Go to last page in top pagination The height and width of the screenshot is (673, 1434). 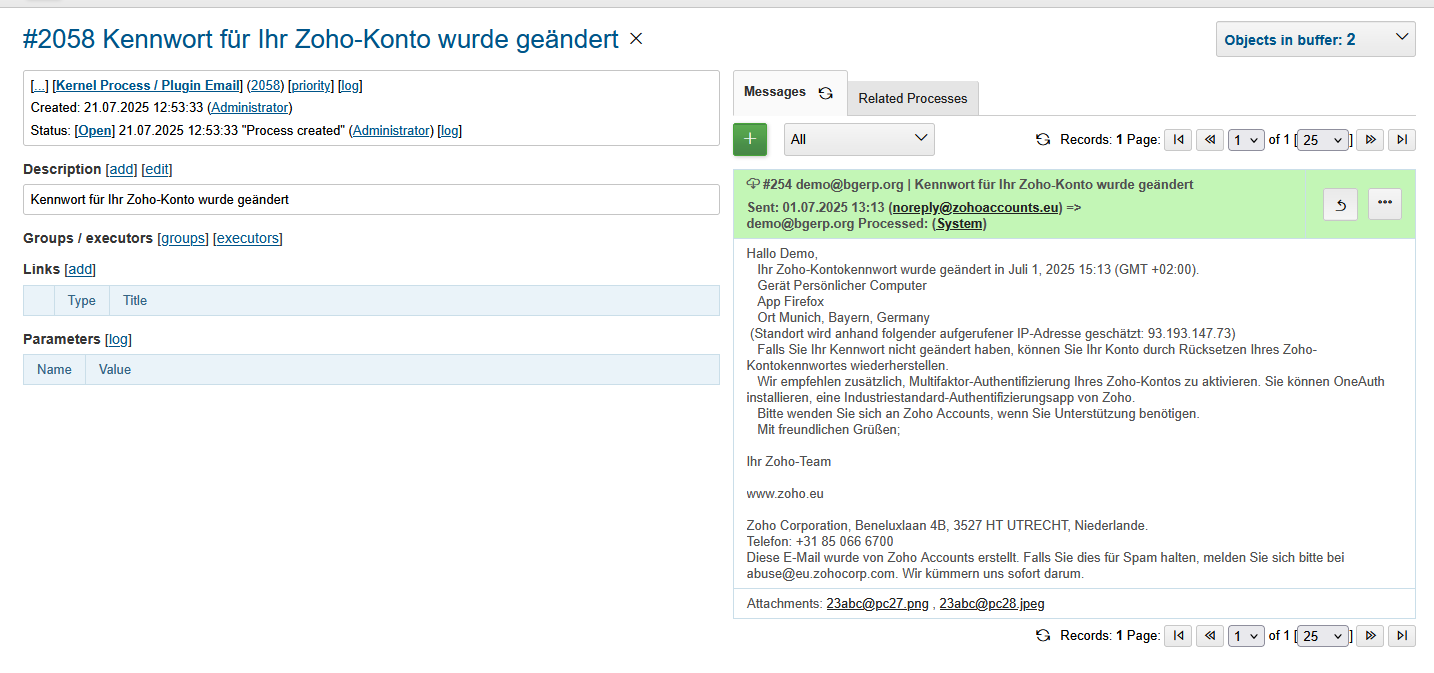(1402, 140)
